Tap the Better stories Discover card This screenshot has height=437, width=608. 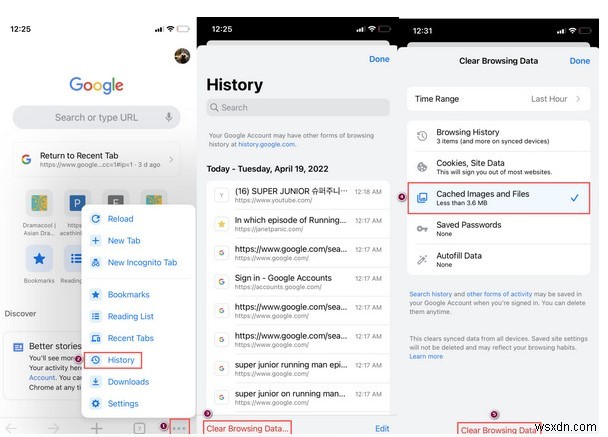point(43,366)
